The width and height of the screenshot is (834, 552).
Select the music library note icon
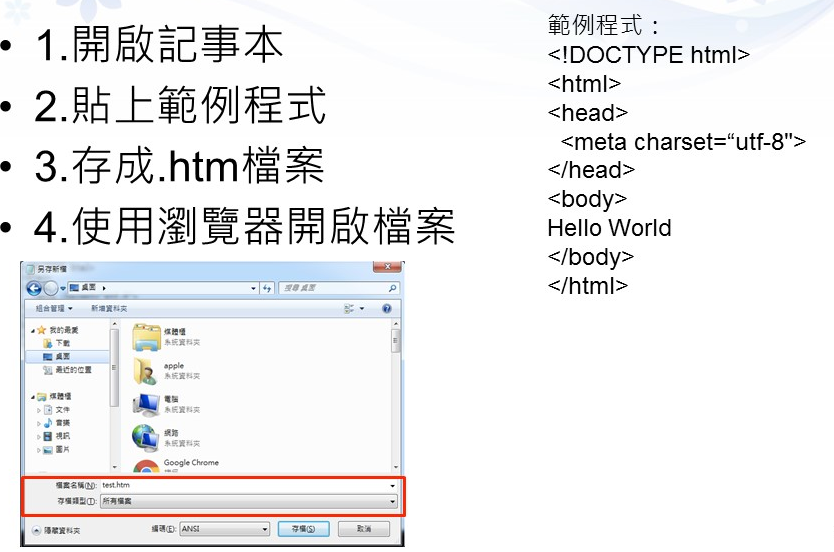(x=48, y=423)
